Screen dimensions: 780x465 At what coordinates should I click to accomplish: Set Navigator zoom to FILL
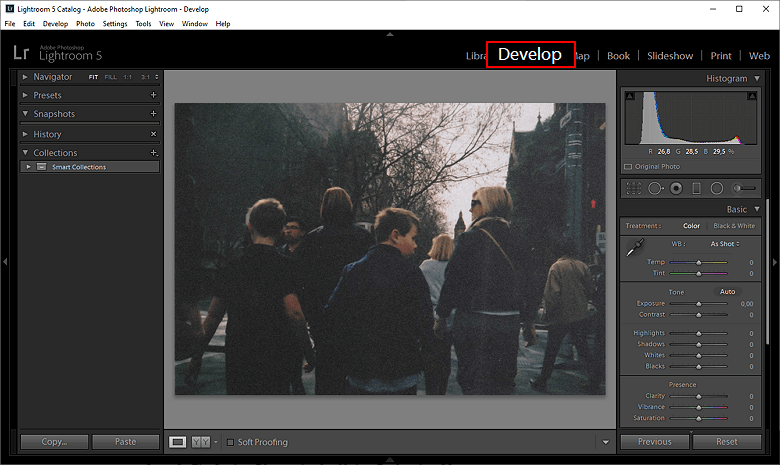tap(110, 77)
